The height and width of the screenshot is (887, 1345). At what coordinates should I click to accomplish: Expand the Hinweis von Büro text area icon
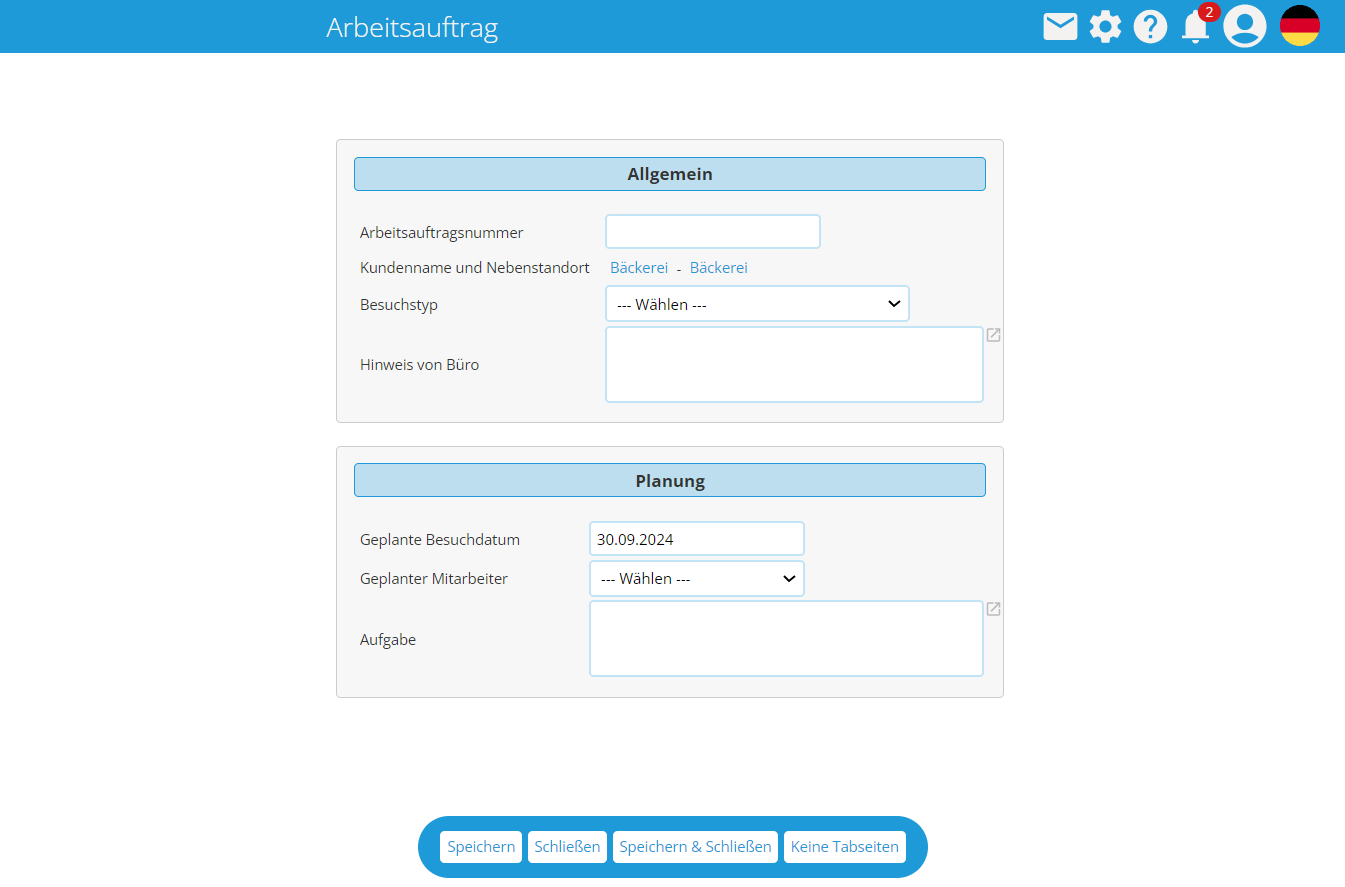(x=993, y=335)
